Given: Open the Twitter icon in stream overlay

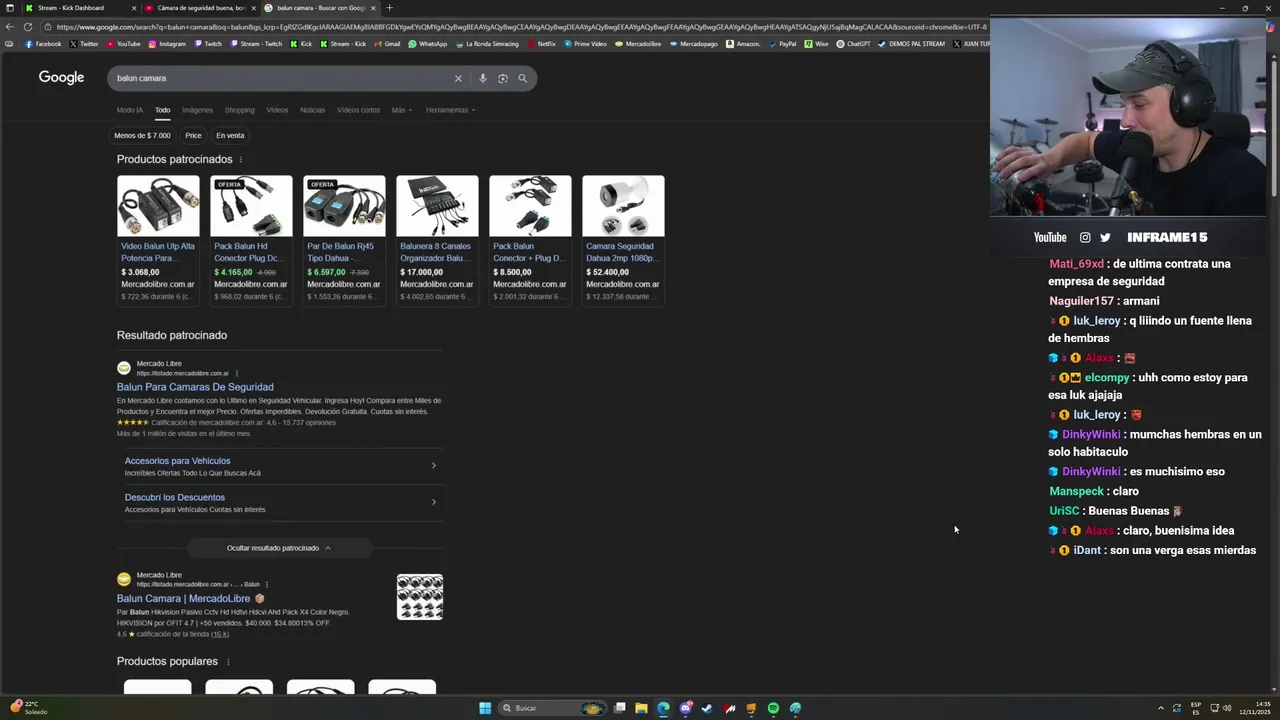Looking at the screenshot, I should (x=1105, y=237).
